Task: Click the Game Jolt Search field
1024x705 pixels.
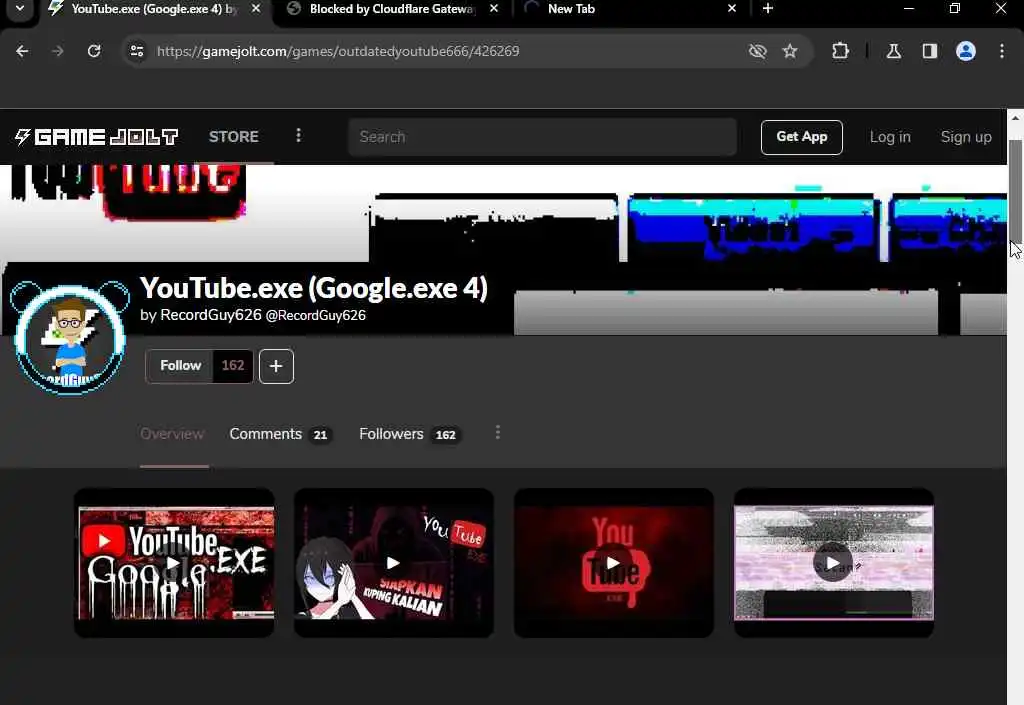Action: coord(542,137)
